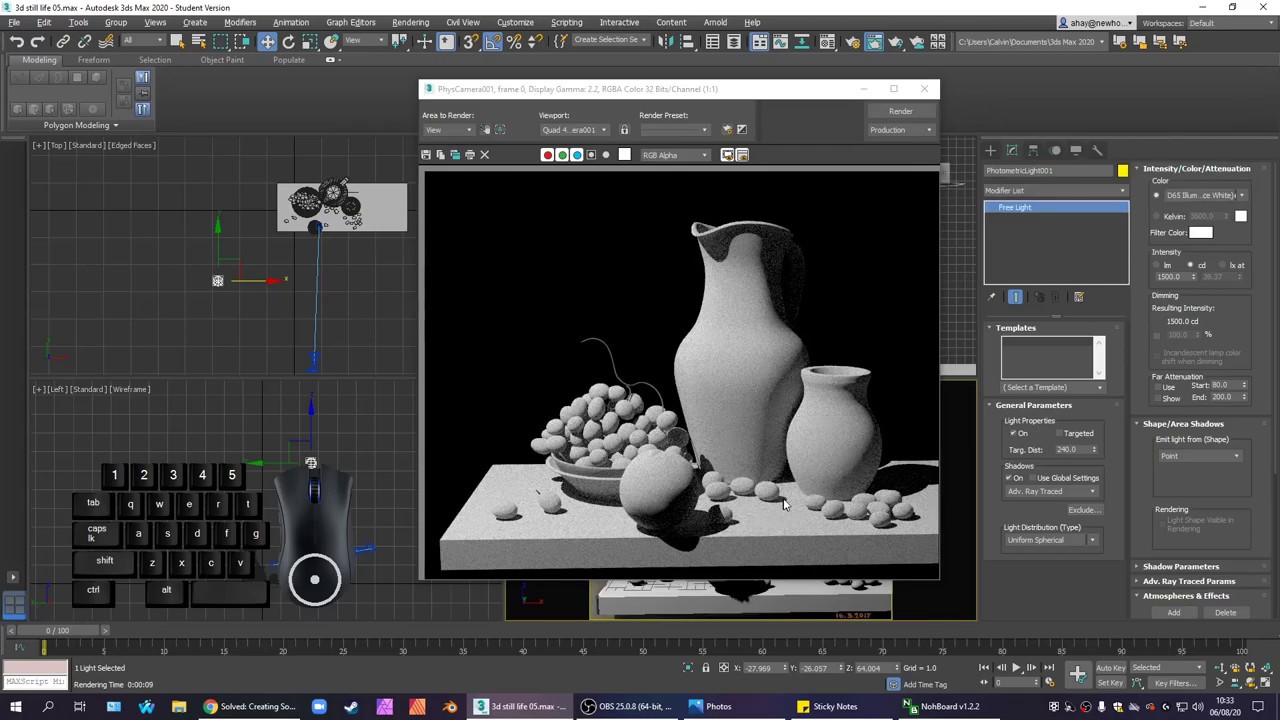Clear the rendered frame with X icon

(485, 155)
